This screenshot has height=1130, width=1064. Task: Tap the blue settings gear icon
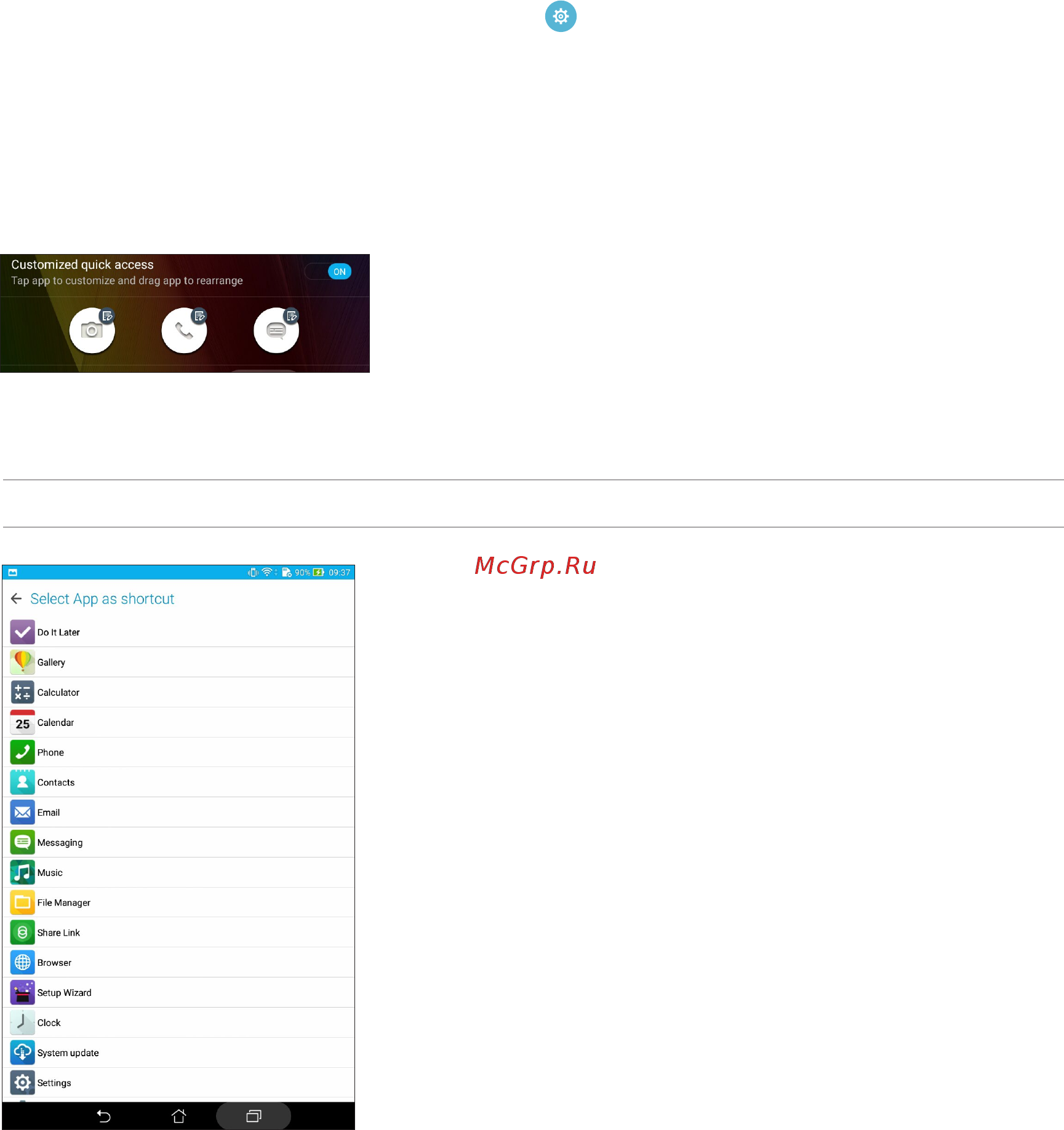(561, 16)
